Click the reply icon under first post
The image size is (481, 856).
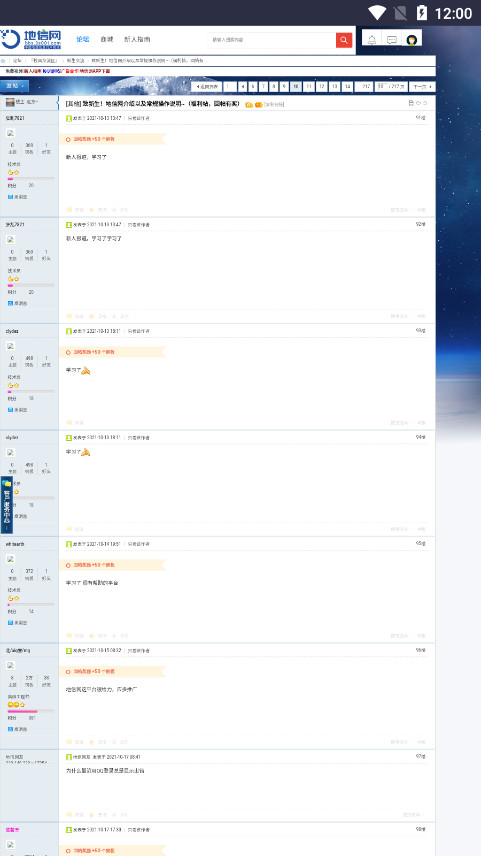(75, 210)
